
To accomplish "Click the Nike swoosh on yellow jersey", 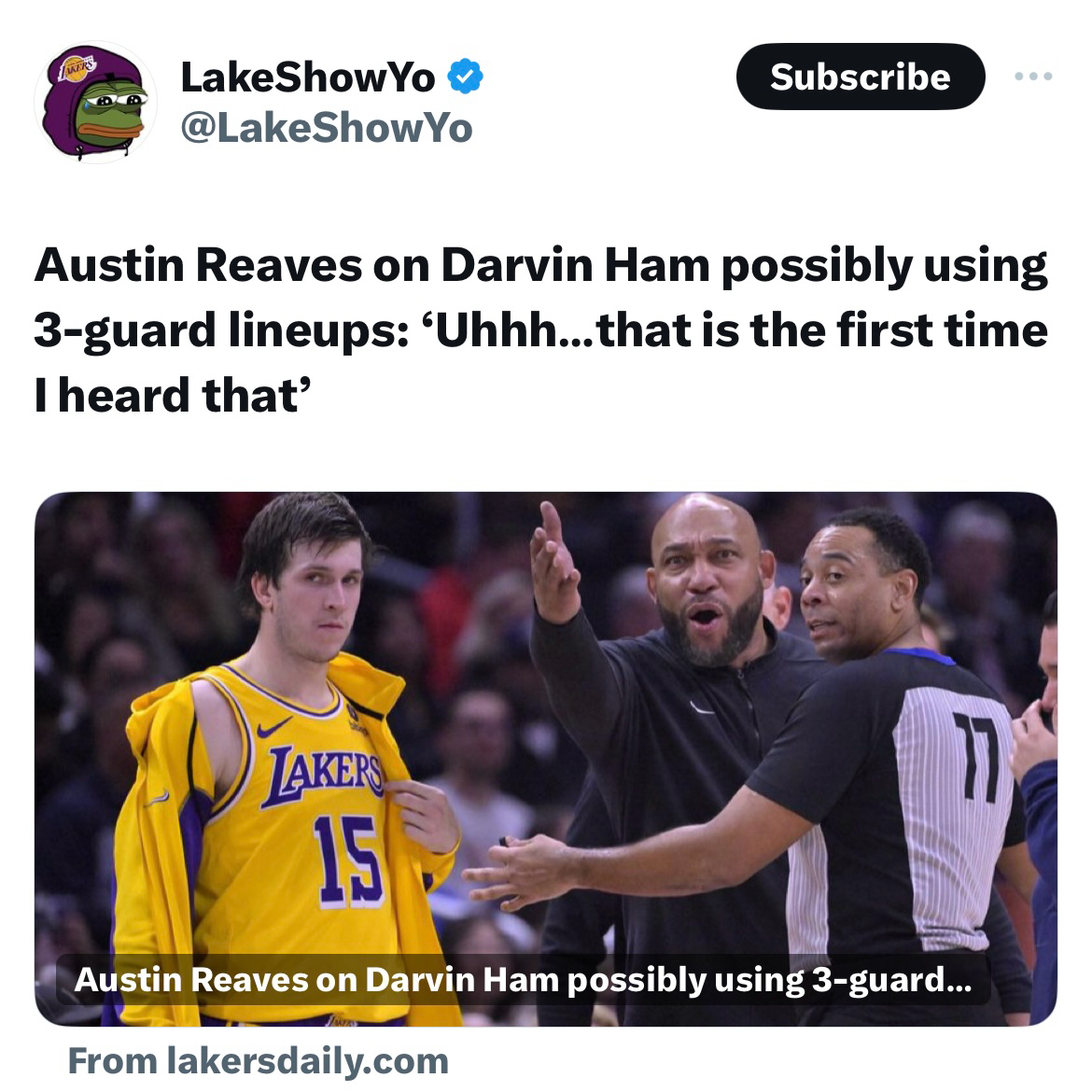I will coord(273,728).
